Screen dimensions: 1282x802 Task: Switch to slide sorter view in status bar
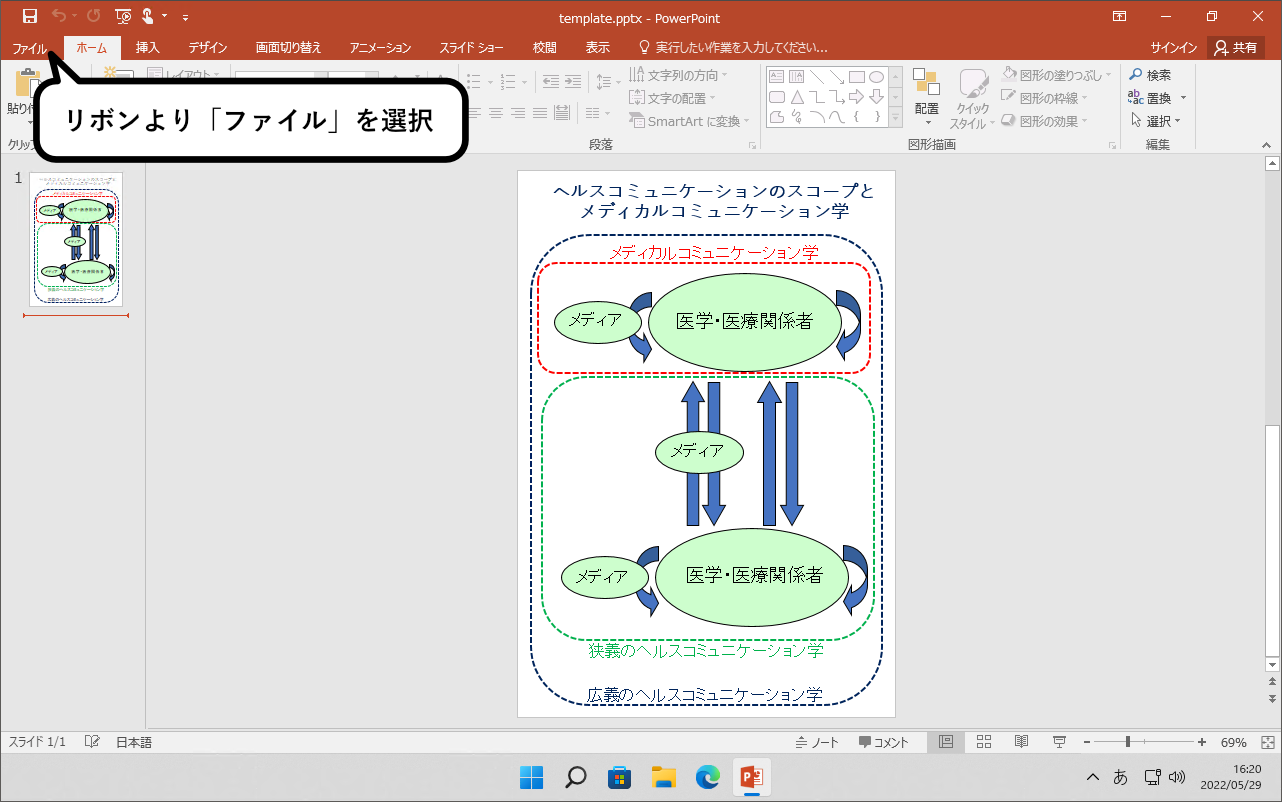(x=983, y=741)
